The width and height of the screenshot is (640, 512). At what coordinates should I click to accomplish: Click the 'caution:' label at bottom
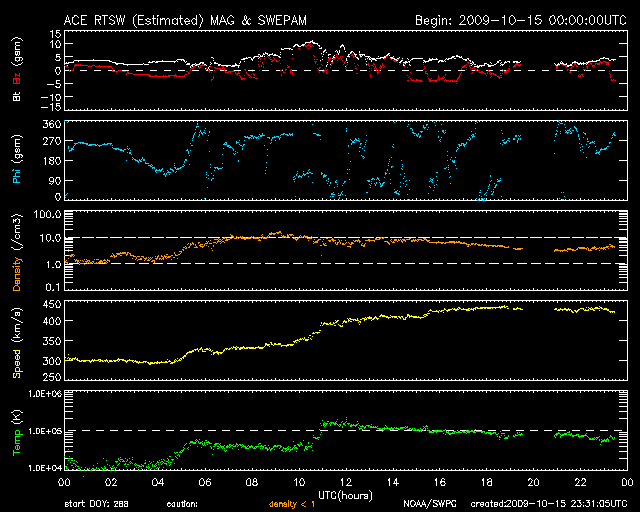click(x=182, y=504)
